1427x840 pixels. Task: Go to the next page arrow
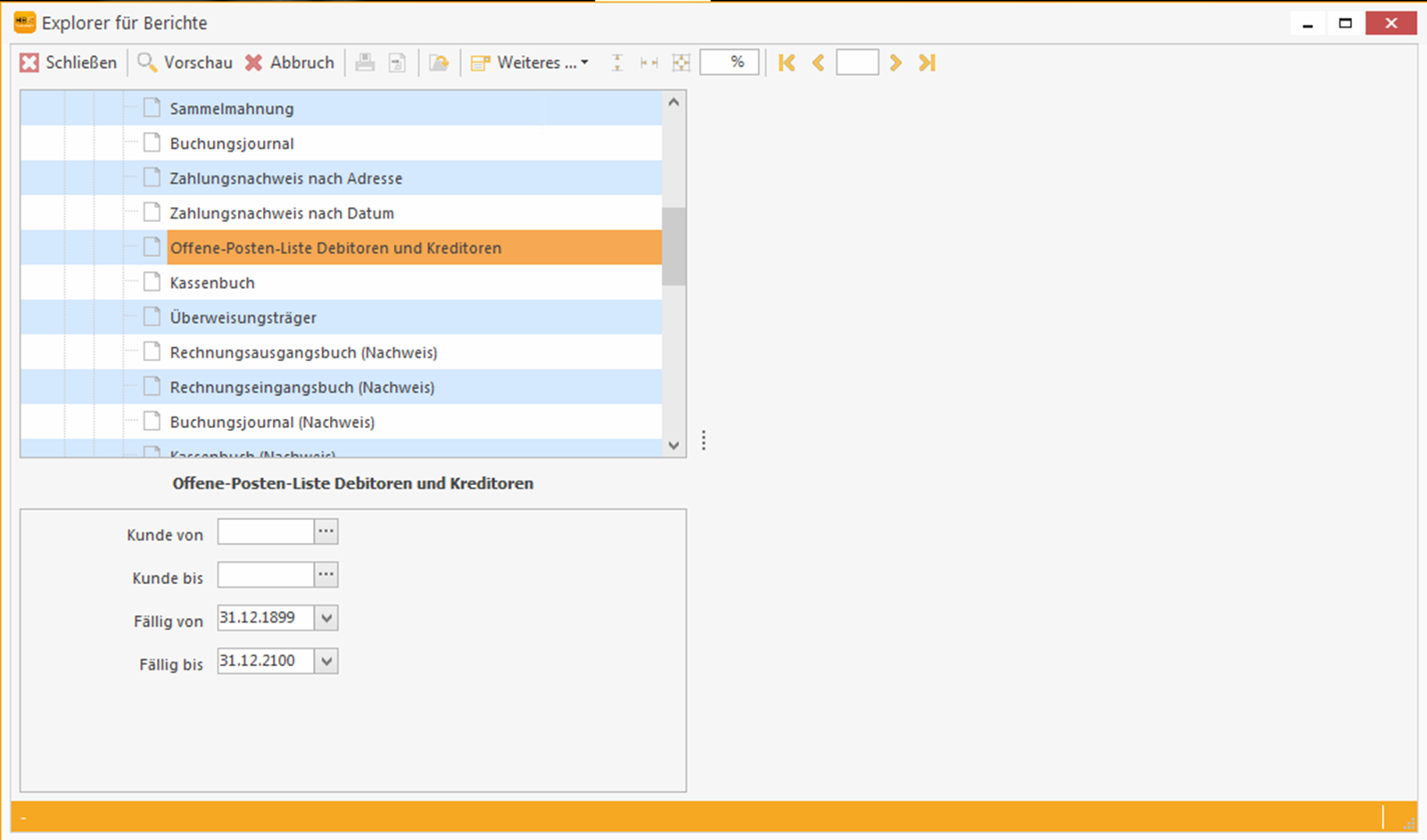pos(895,62)
